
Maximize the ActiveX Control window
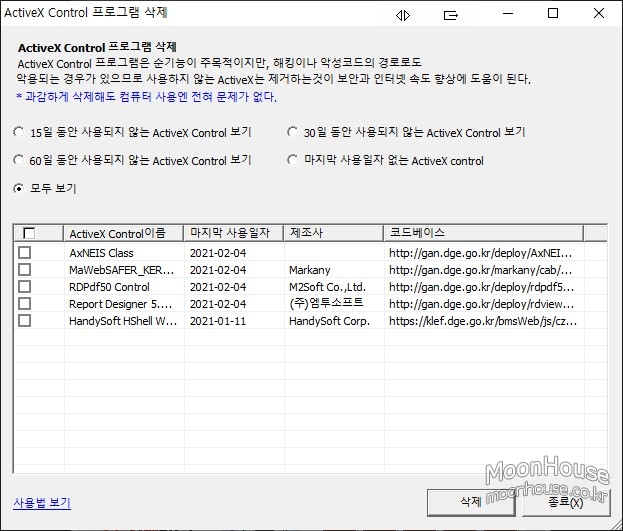click(x=553, y=13)
